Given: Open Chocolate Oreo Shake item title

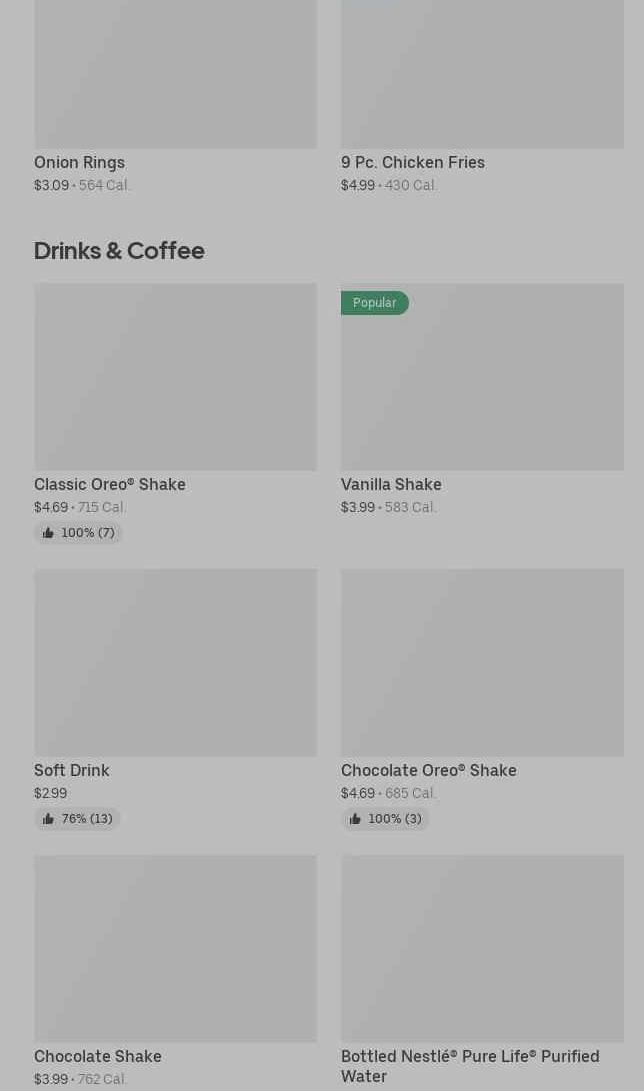Looking at the screenshot, I should click(428, 770).
